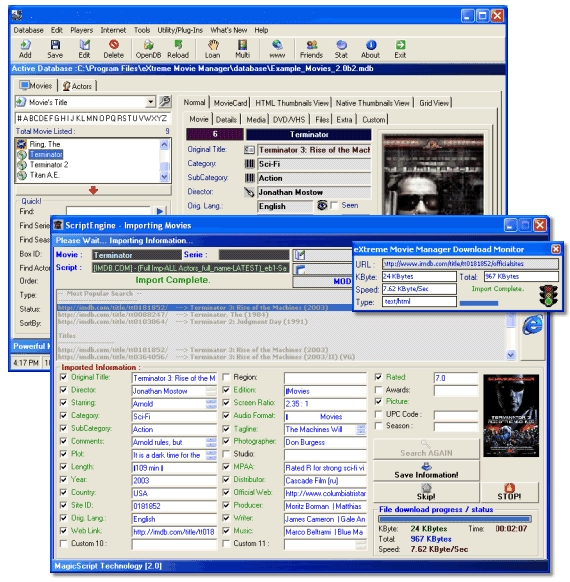Open the Movie's Title sort dropdown
570x582 pixels.
(150, 102)
